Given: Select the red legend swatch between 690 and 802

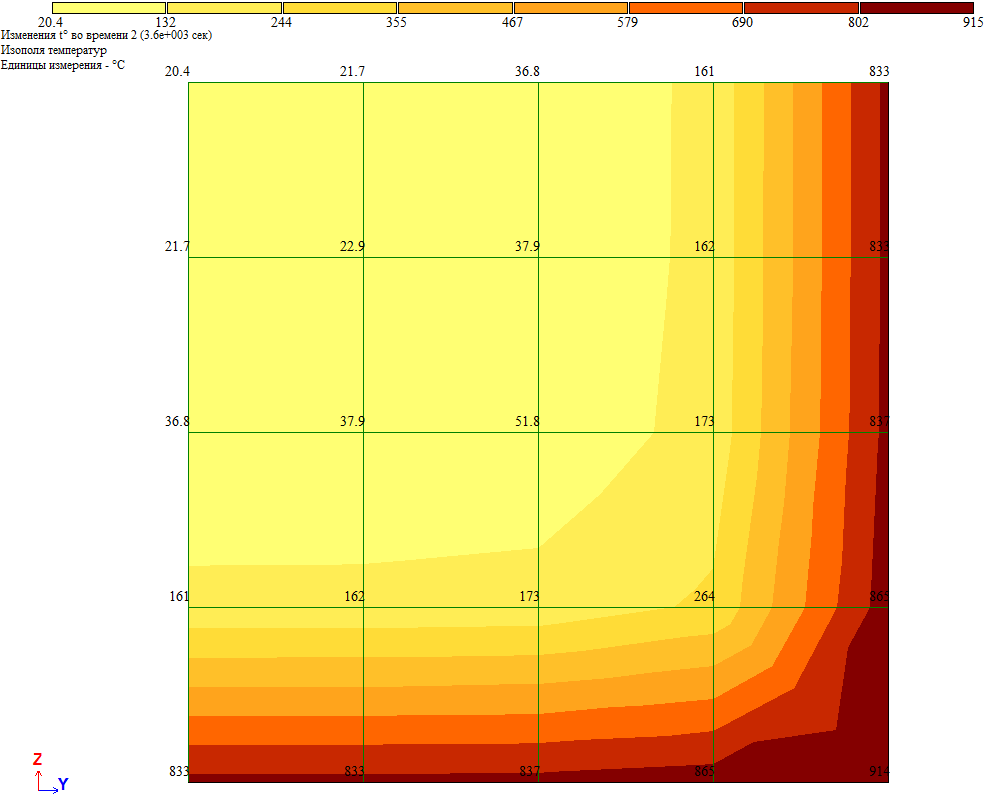Looking at the screenshot, I should coord(801,7).
